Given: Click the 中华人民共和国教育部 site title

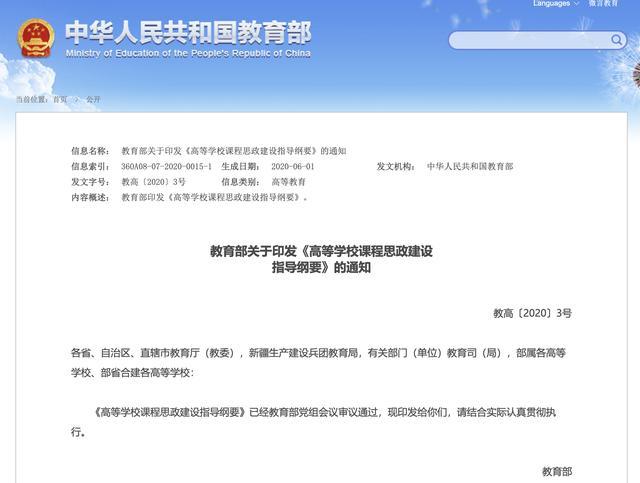Looking at the screenshot, I should 187,30.
